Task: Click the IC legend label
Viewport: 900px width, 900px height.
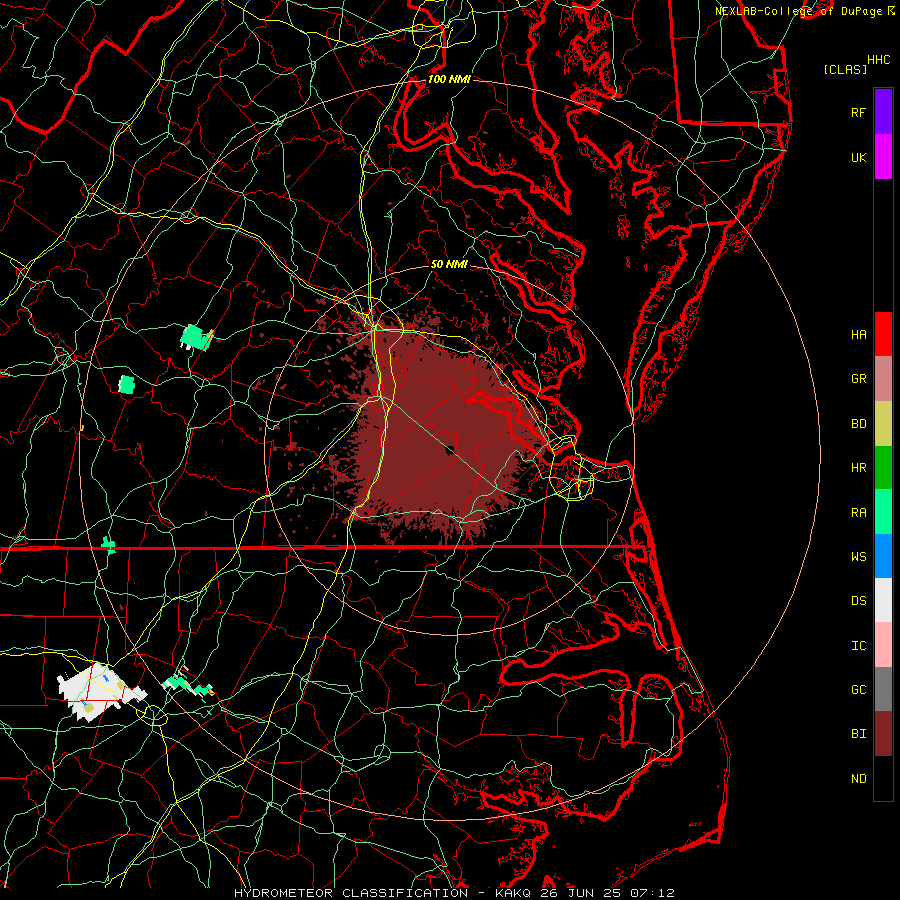Action: point(858,645)
